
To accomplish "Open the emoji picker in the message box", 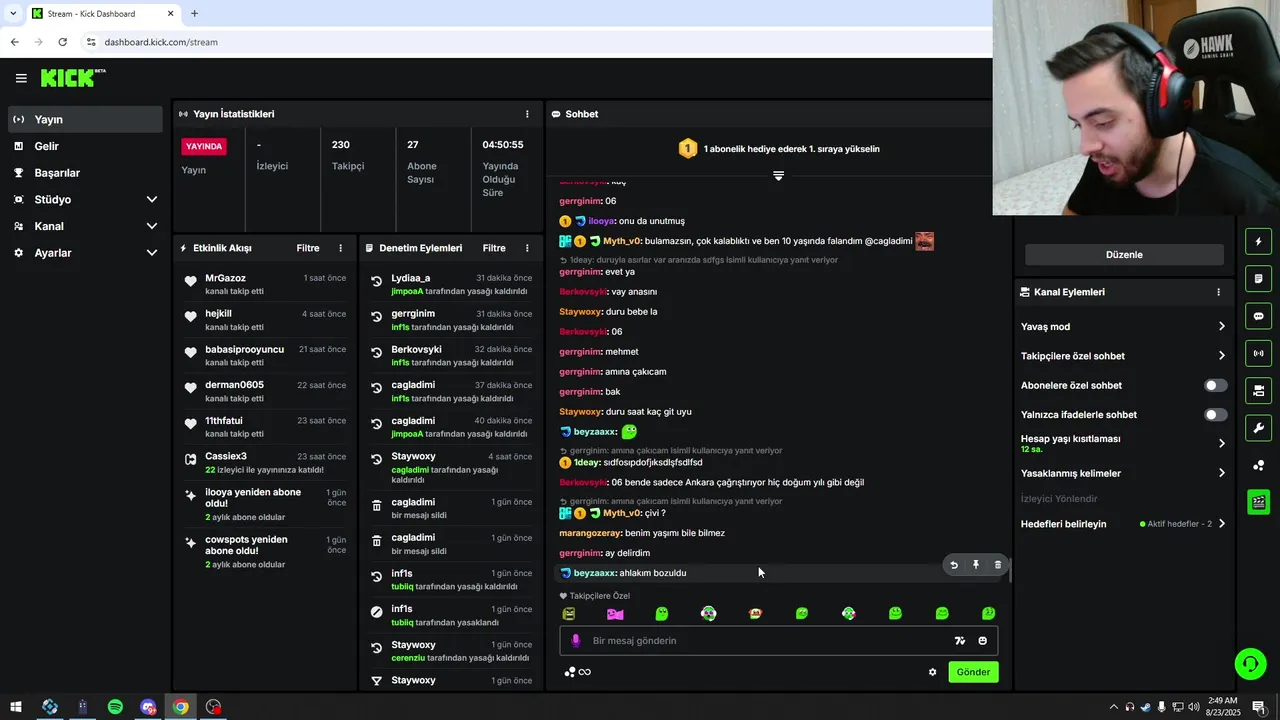I will [983, 641].
